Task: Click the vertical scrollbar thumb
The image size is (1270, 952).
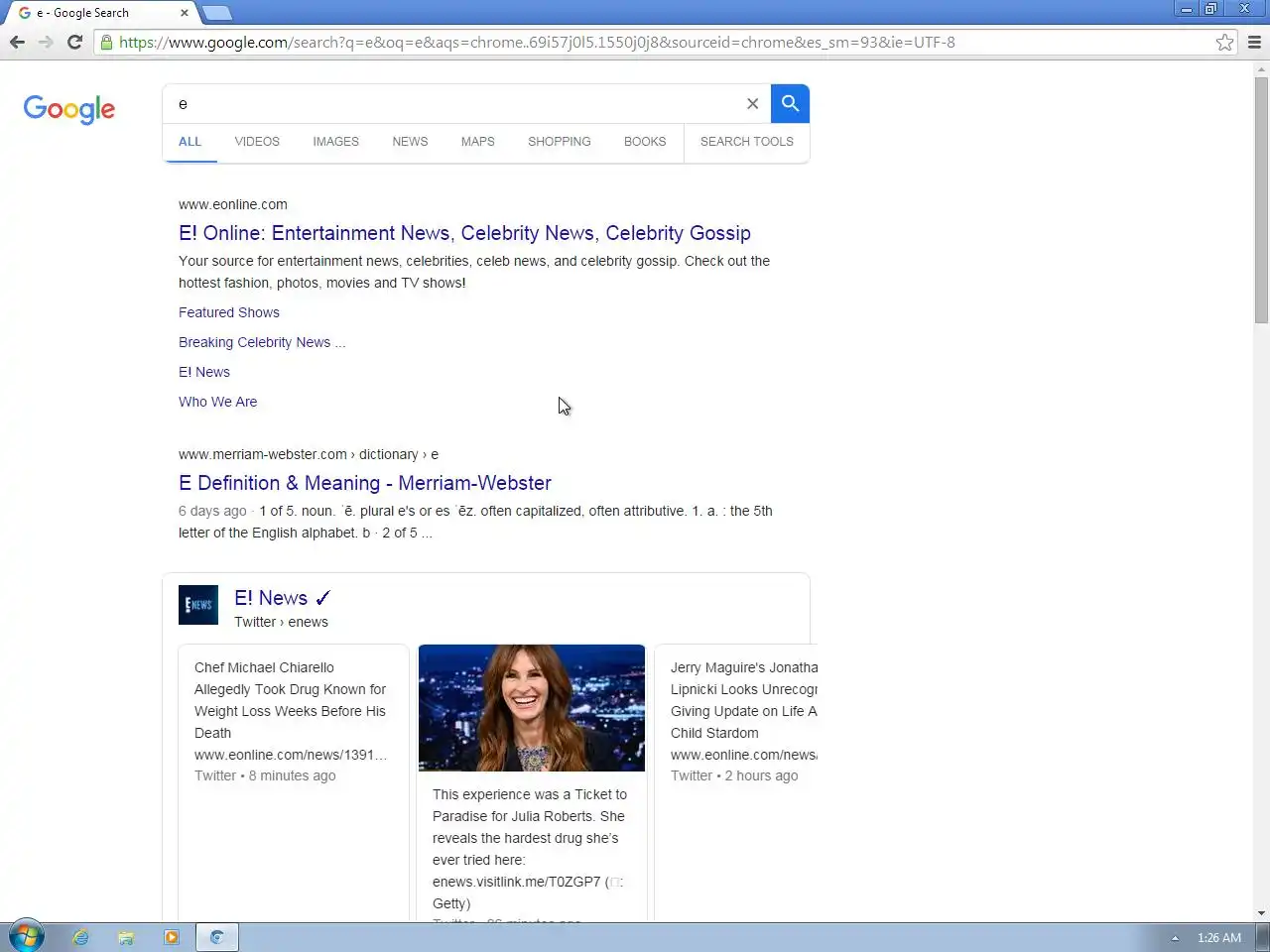Action: coord(1261,199)
